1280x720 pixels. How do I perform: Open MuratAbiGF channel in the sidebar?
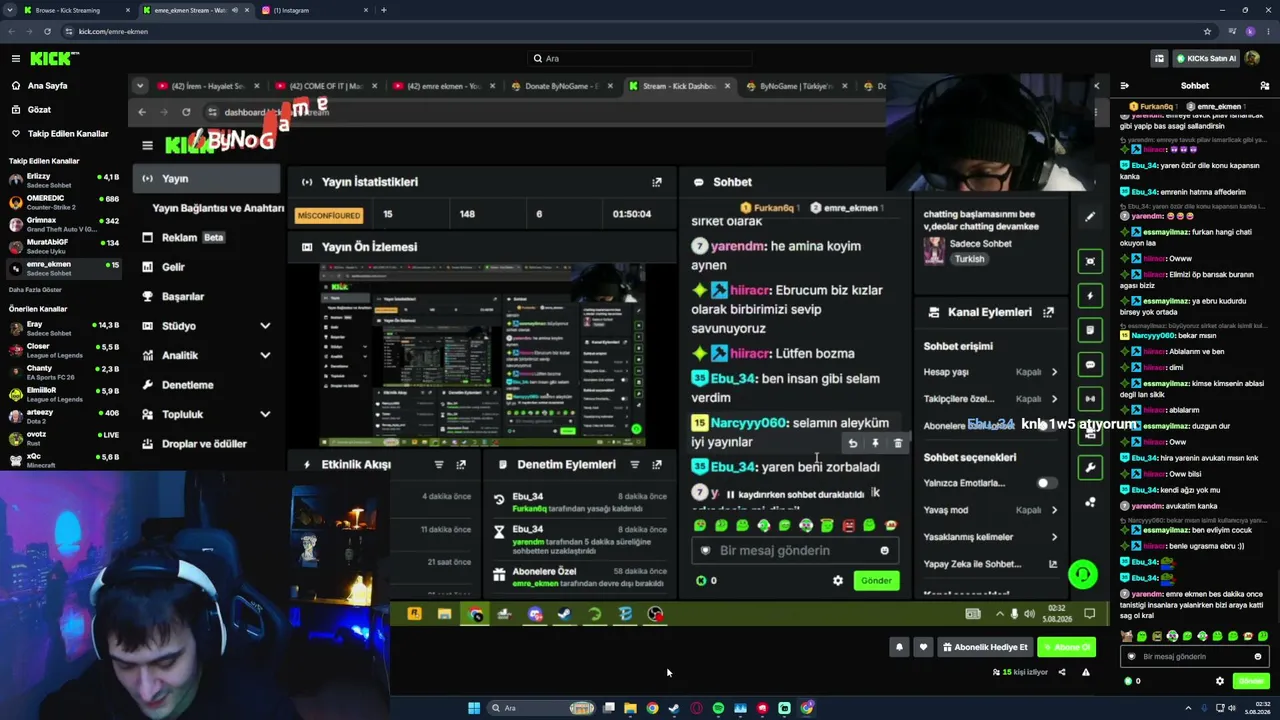point(62,246)
